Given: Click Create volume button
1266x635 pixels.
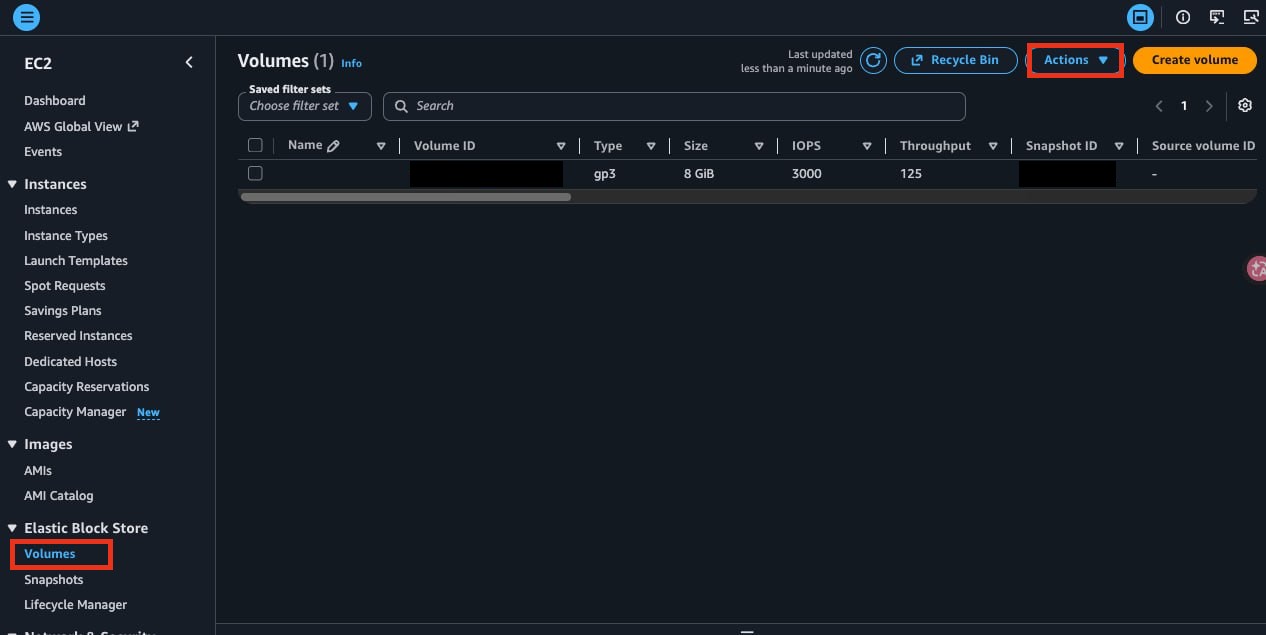Looking at the screenshot, I should click(1195, 60).
